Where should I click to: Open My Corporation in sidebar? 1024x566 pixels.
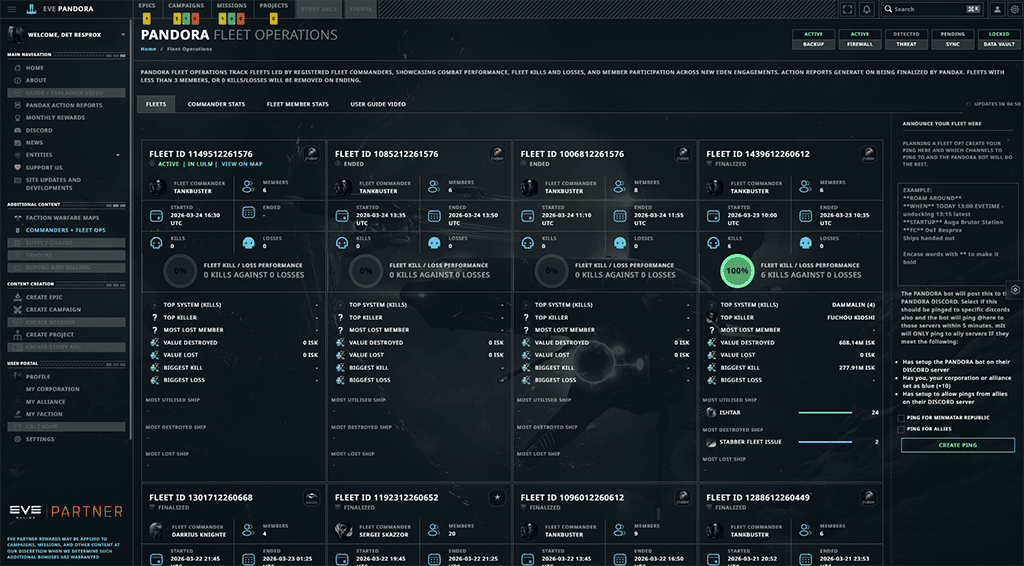tap(52, 389)
